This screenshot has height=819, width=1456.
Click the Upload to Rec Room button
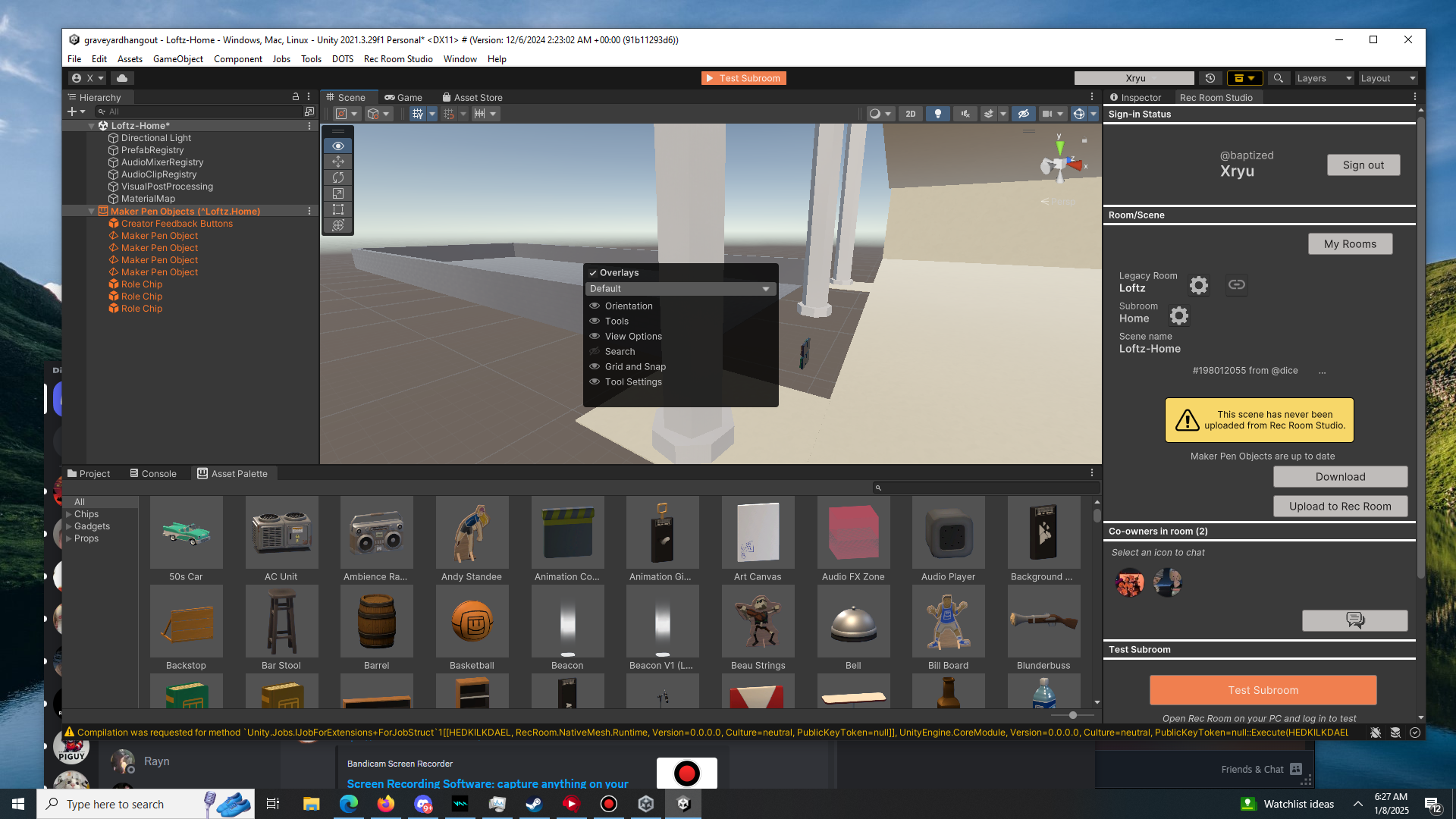click(1340, 506)
